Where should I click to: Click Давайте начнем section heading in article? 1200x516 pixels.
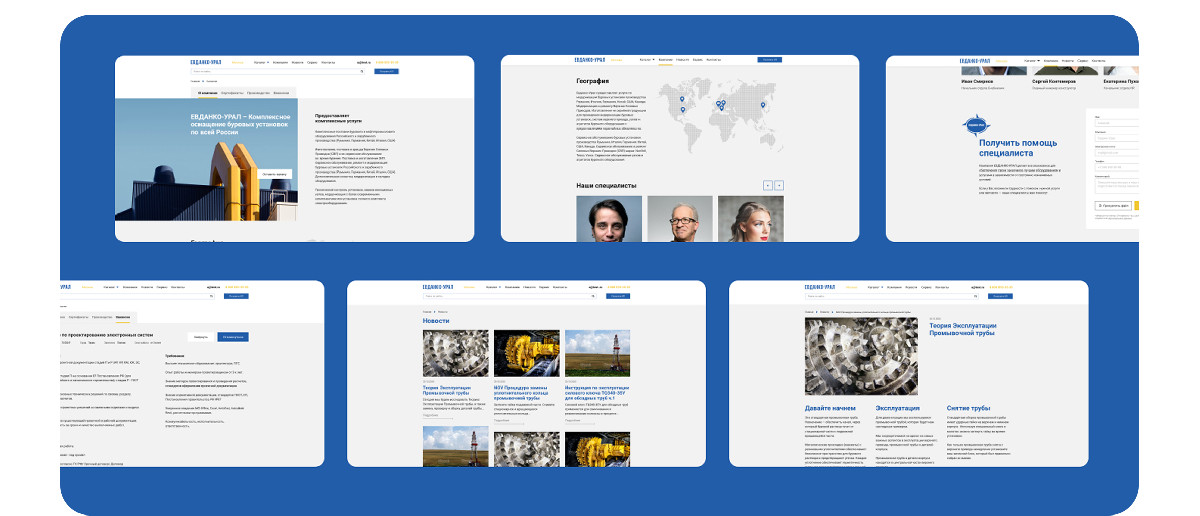tap(832, 408)
